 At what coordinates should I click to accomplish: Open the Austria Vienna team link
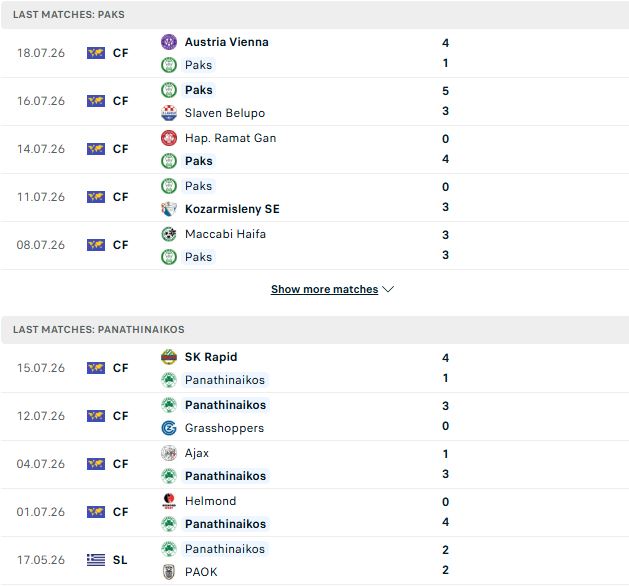click(x=227, y=42)
